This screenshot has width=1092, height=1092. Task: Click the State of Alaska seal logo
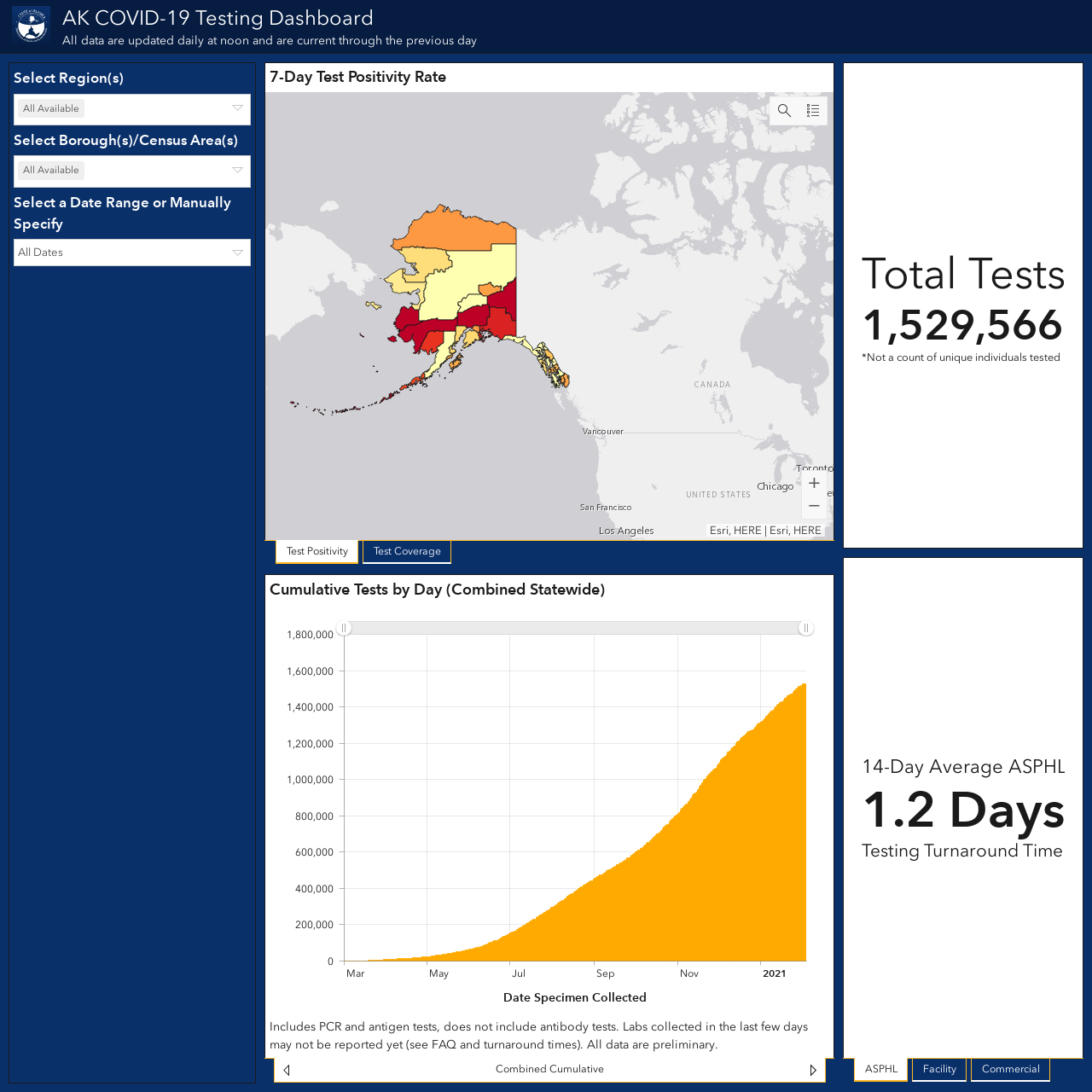[32, 26]
